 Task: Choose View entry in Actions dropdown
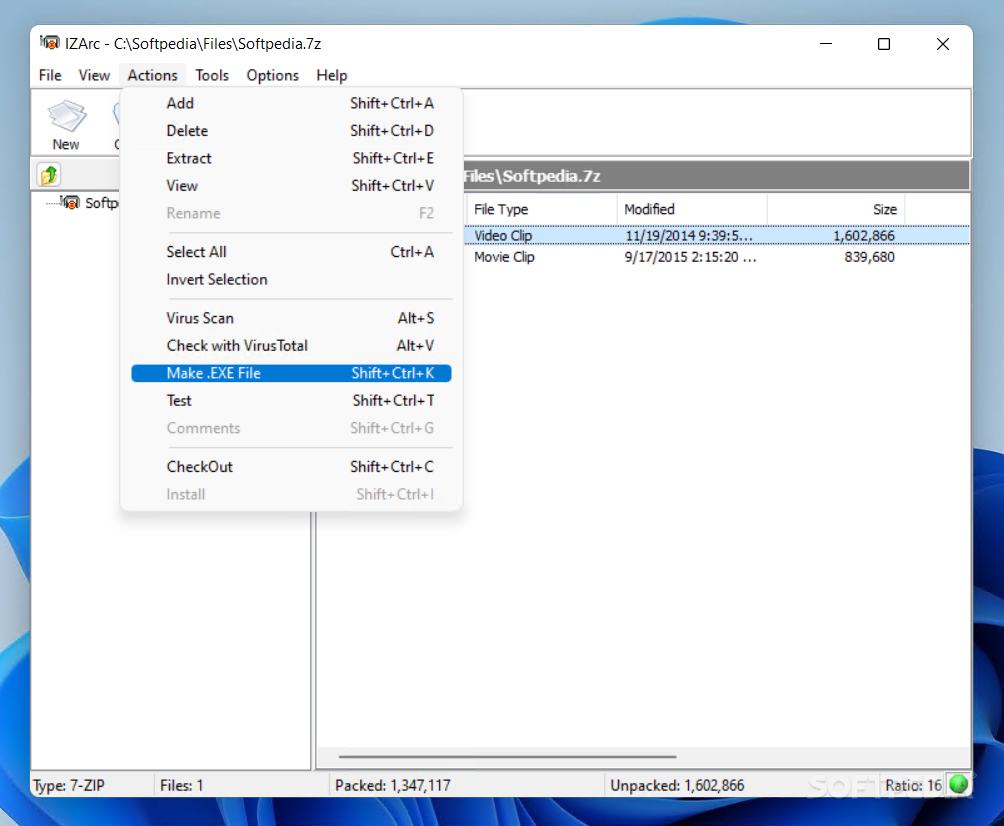tap(291, 186)
